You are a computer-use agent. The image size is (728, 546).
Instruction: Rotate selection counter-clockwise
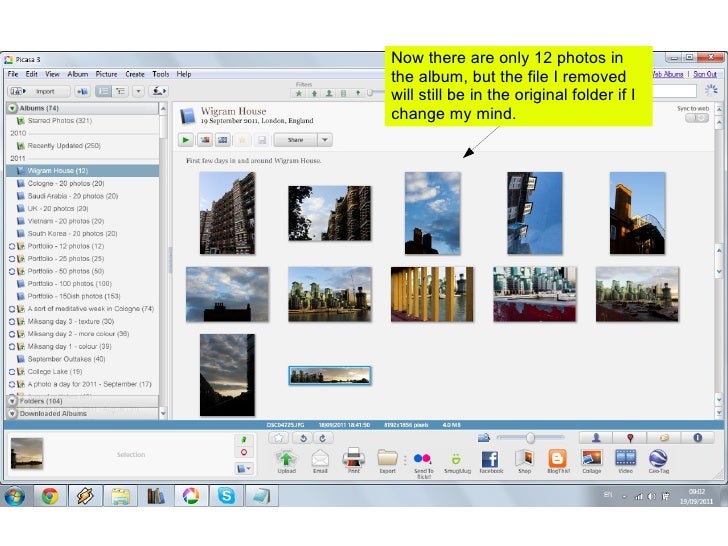point(303,438)
